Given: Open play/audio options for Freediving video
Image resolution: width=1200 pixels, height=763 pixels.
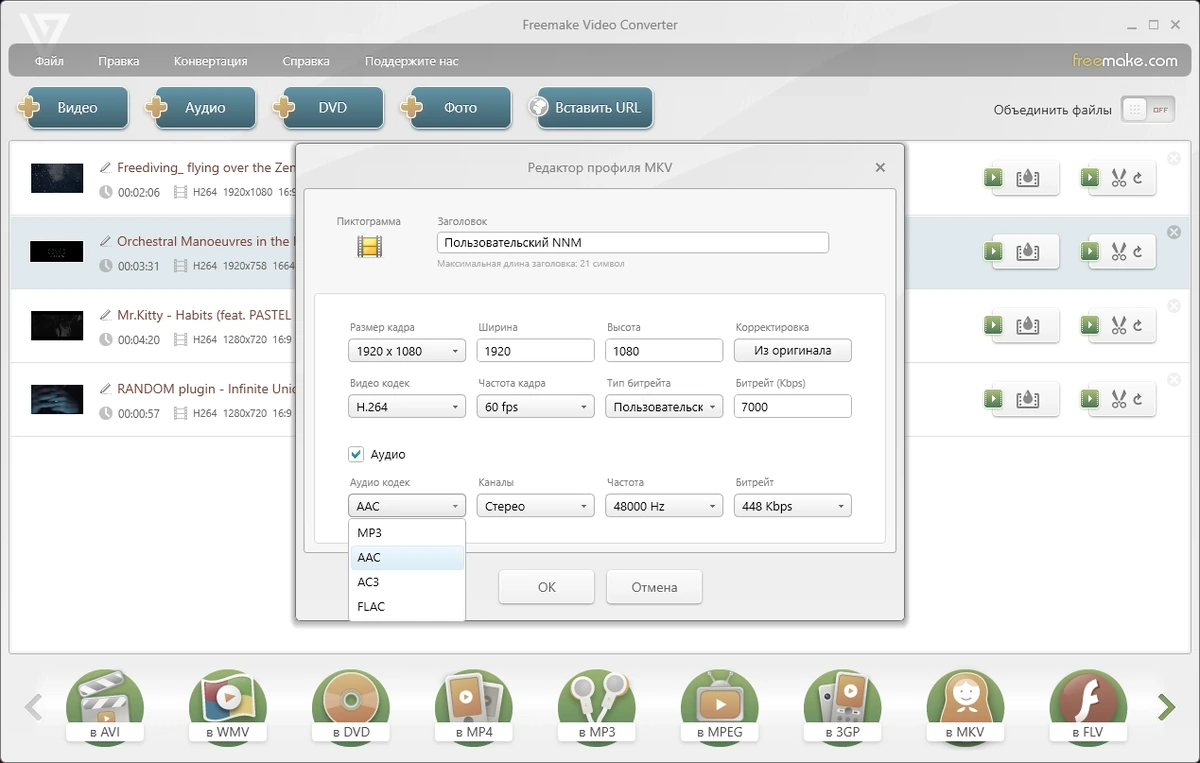Looking at the screenshot, I should pyautogui.click(x=1020, y=178).
